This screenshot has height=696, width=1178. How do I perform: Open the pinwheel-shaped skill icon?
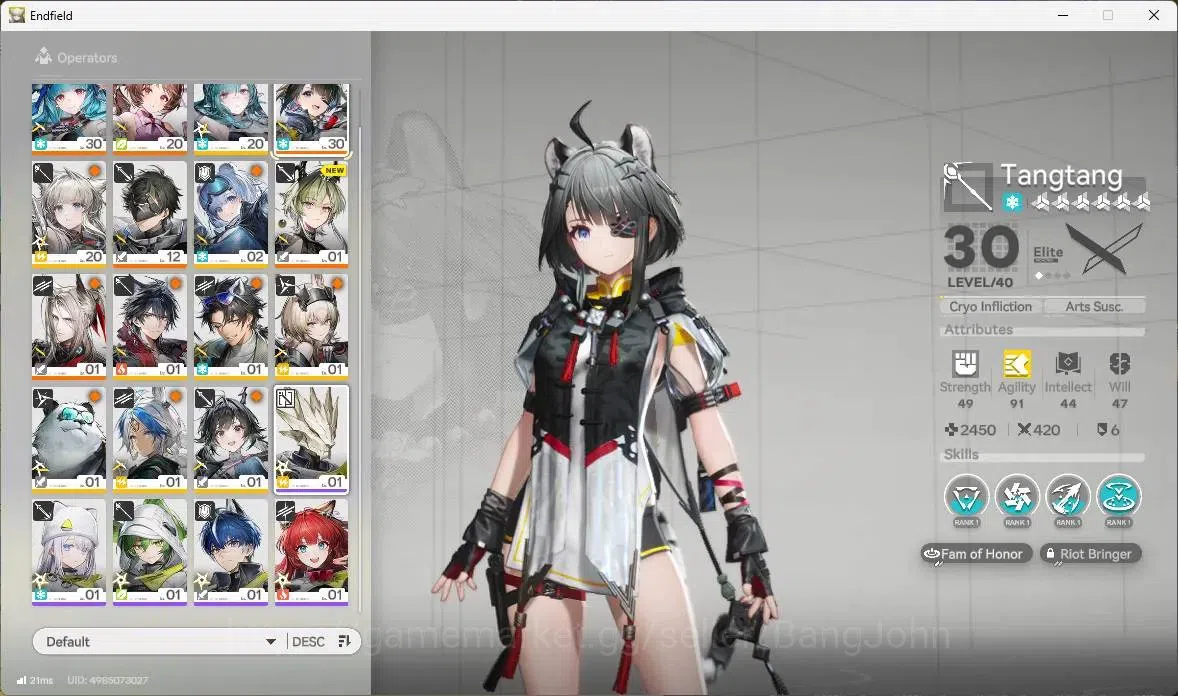pyautogui.click(x=1016, y=496)
